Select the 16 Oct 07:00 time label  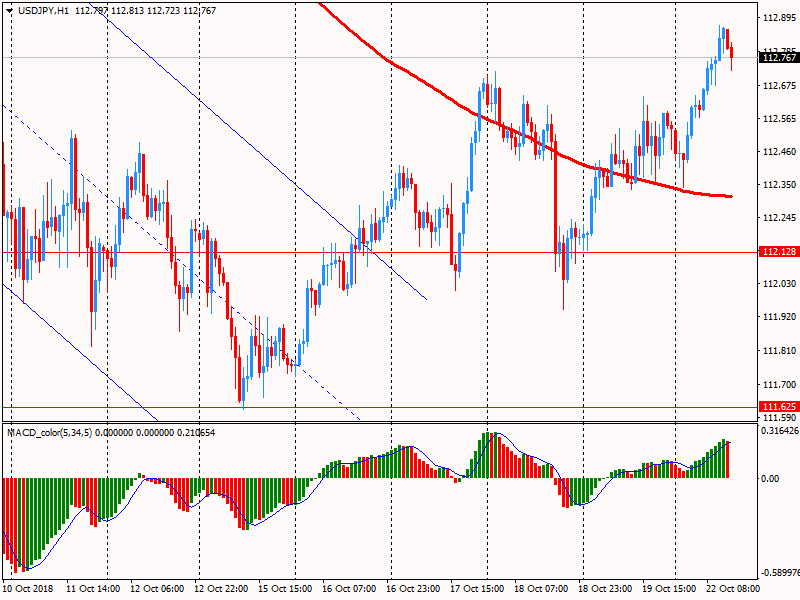pos(349,589)
